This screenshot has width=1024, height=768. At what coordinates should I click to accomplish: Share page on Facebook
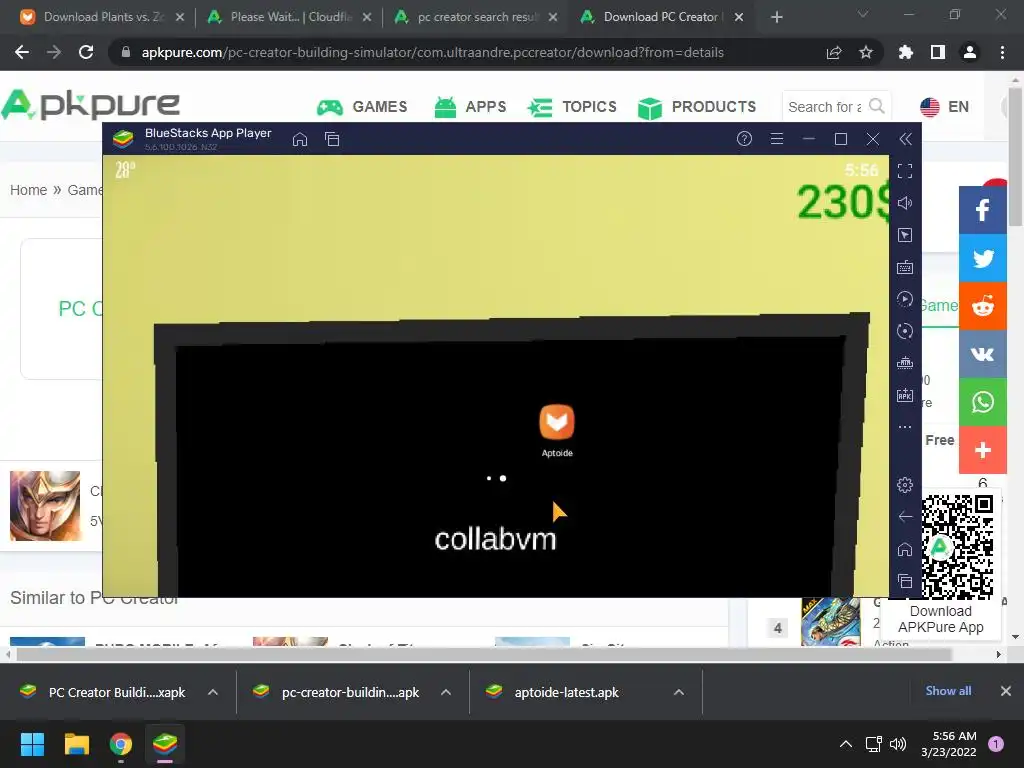(x=983, y=210)
